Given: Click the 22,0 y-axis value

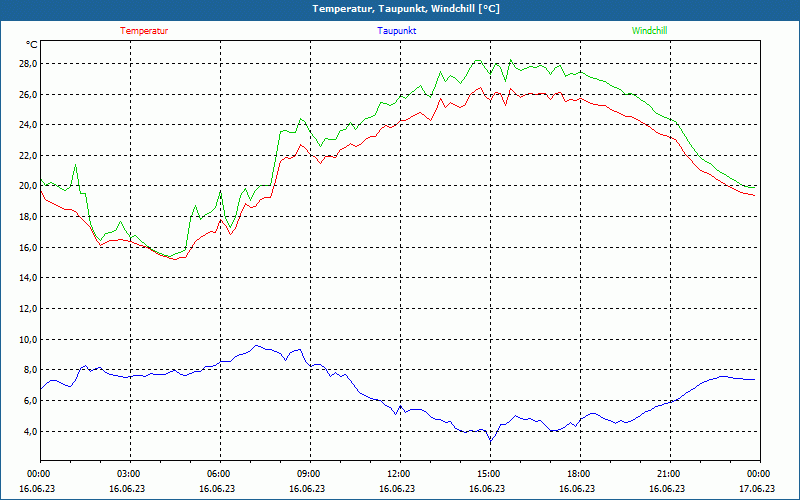Looking at the screenshot, I should (x=28, y=156).
